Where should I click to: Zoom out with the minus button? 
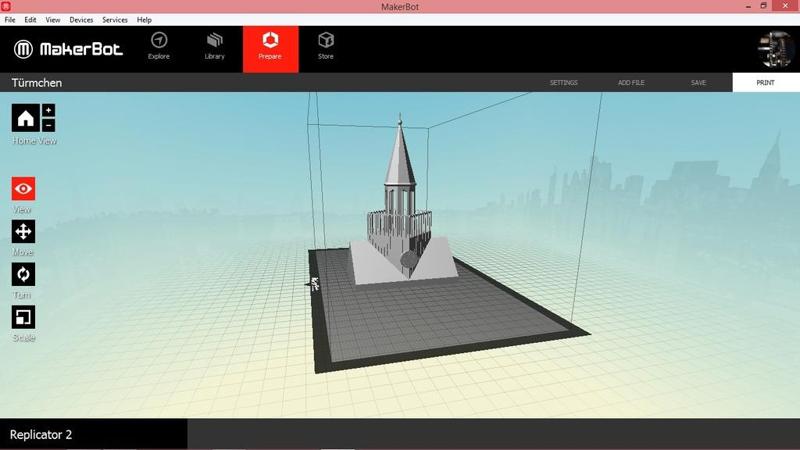click(49, 125)
